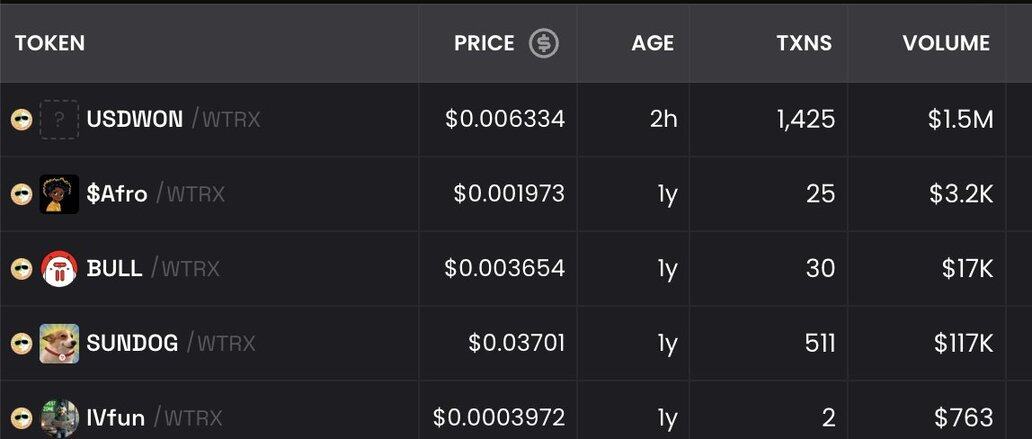Sort table by AGE column header
Viewport: 1032px width, 439px height.
tap(652, 43)
